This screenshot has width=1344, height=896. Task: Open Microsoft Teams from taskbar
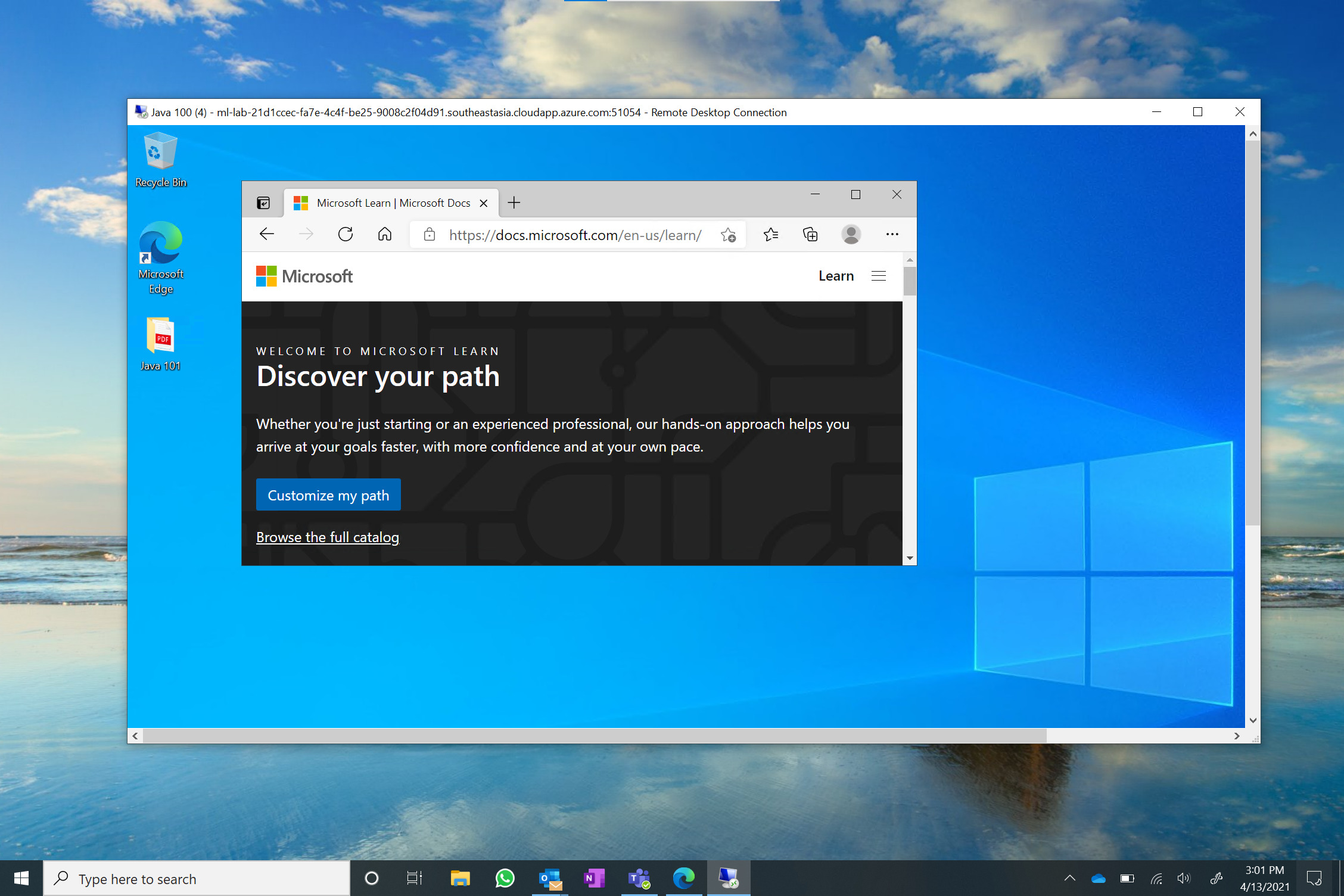(639, 878)
